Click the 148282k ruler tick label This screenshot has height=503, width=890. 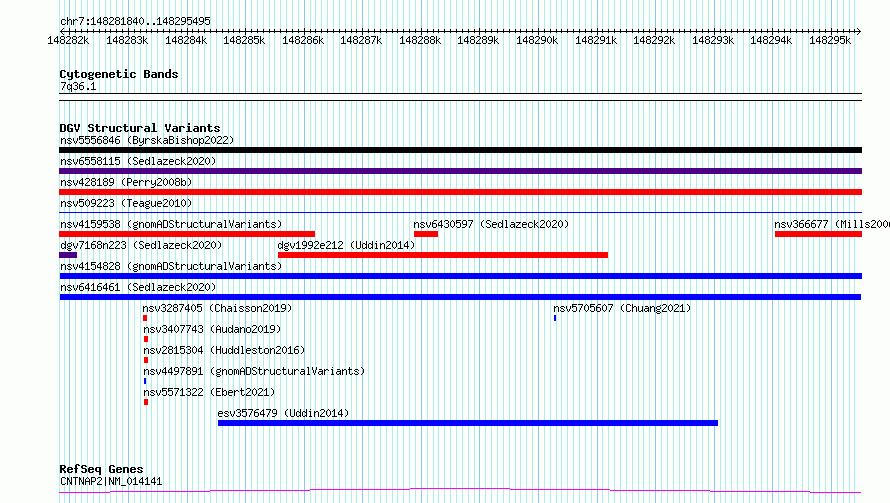[68, 40]
